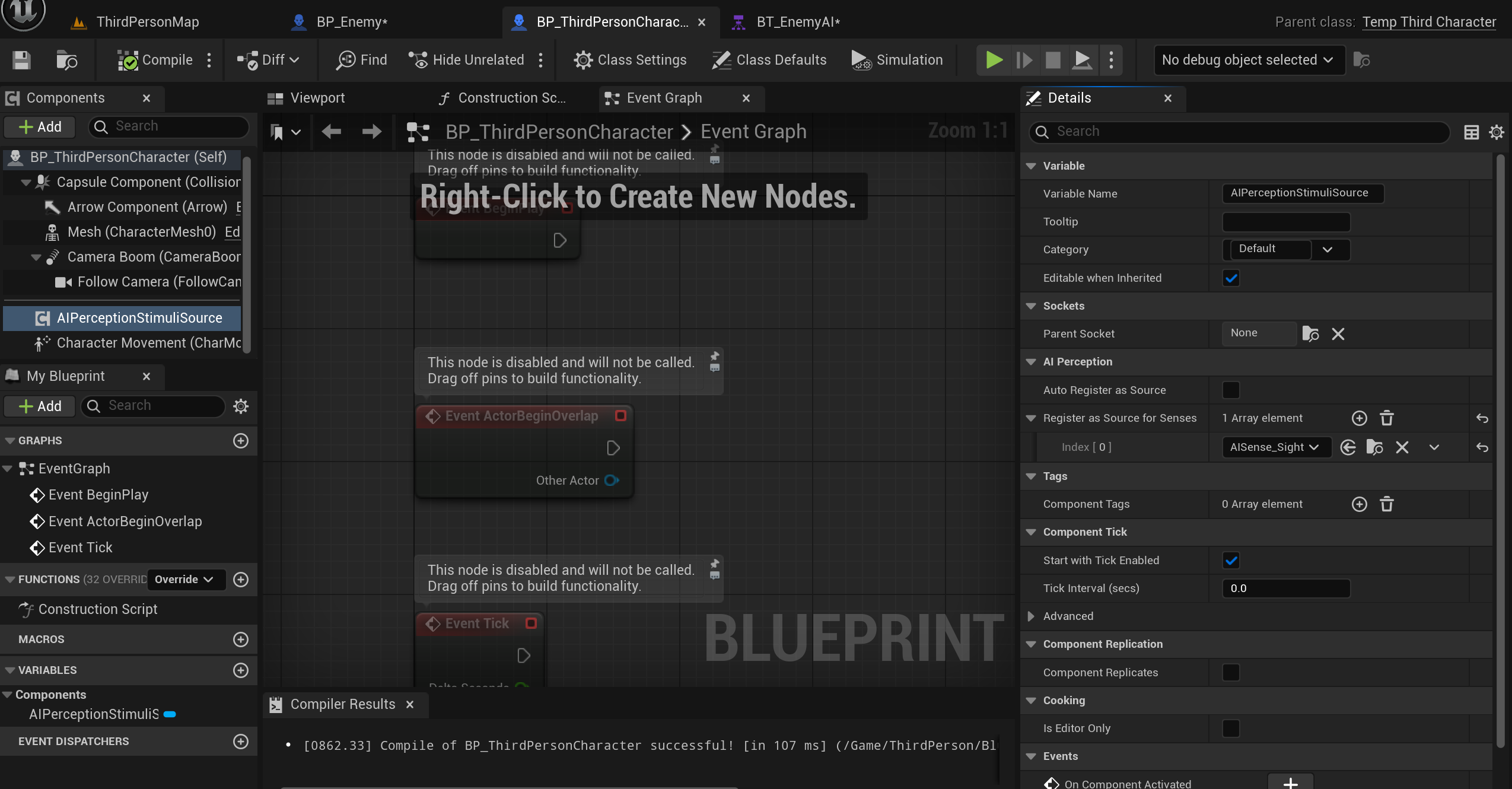Browse for Parent Socket
This screenshot has width=1512, height=789.
tap(1310, 333)
